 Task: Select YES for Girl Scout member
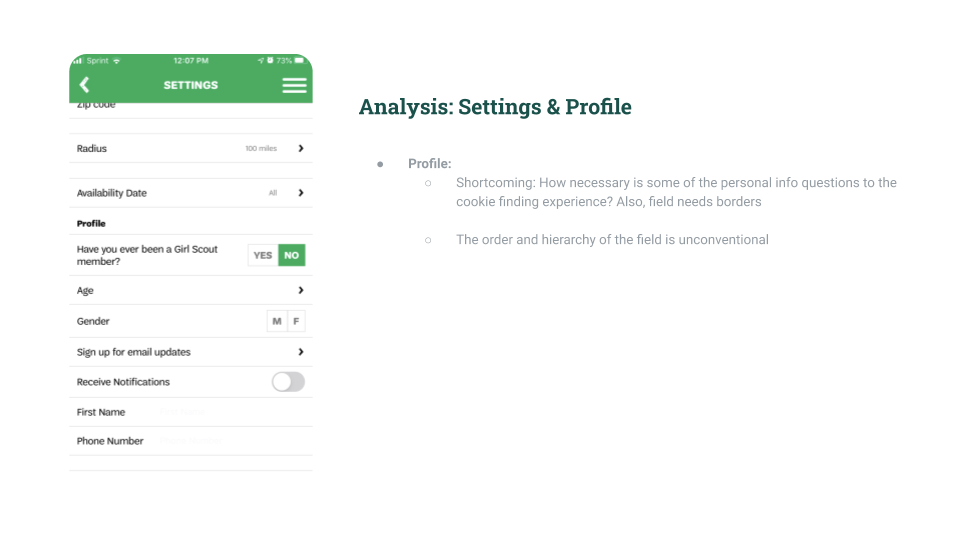tap(263, 255)
